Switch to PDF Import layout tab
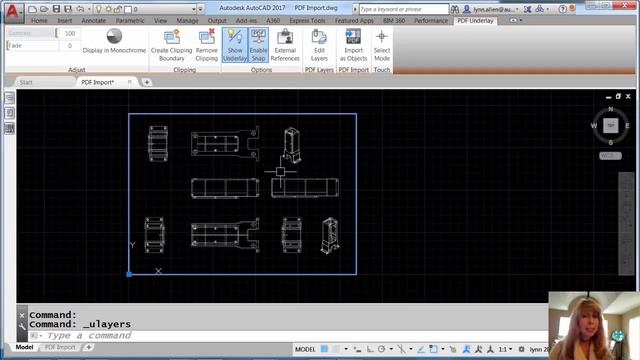The image size is (640, 360). pyautogui.click(x=60, y=347)
